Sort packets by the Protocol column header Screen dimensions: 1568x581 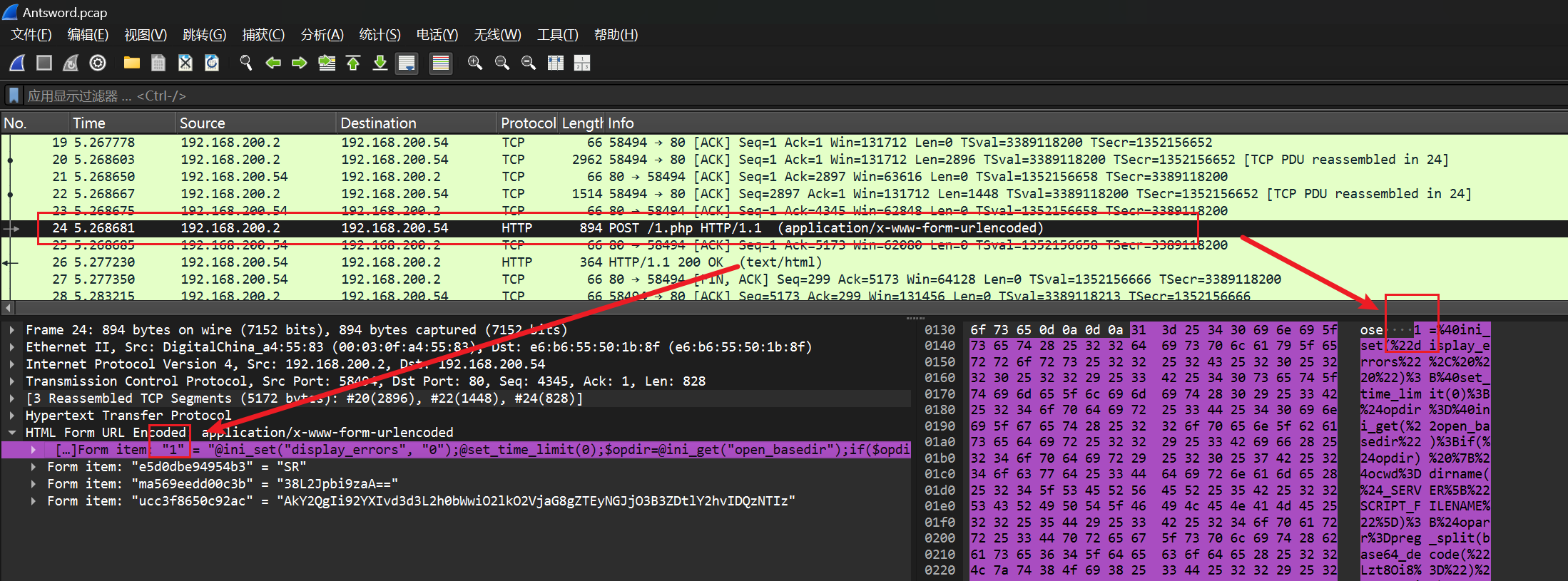click(527, 123)
